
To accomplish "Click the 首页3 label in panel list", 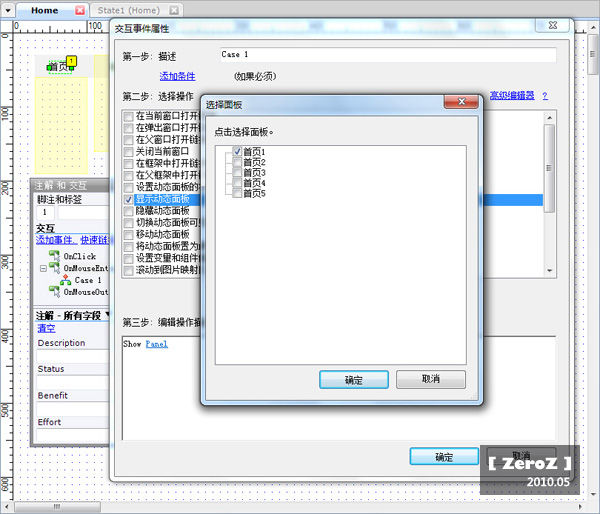I will [254, 173].
